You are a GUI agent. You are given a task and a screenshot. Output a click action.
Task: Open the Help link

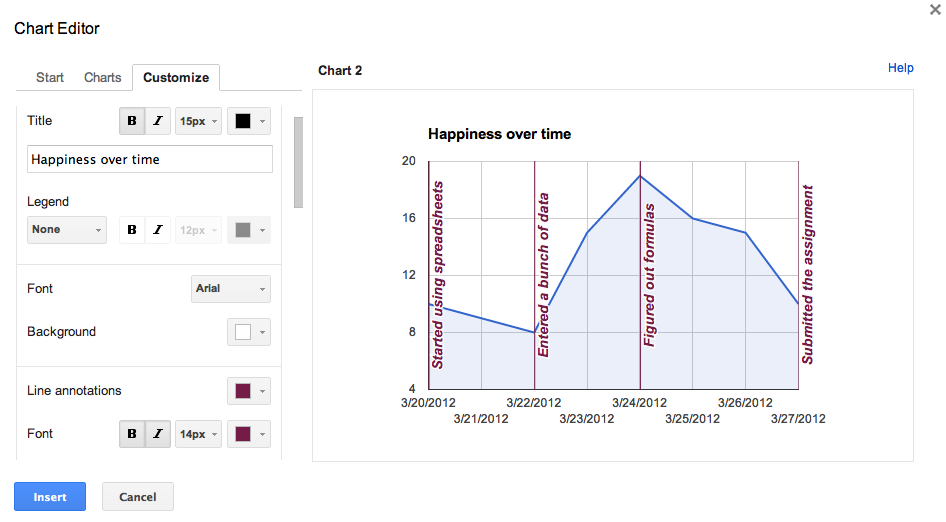click(900, 68)
